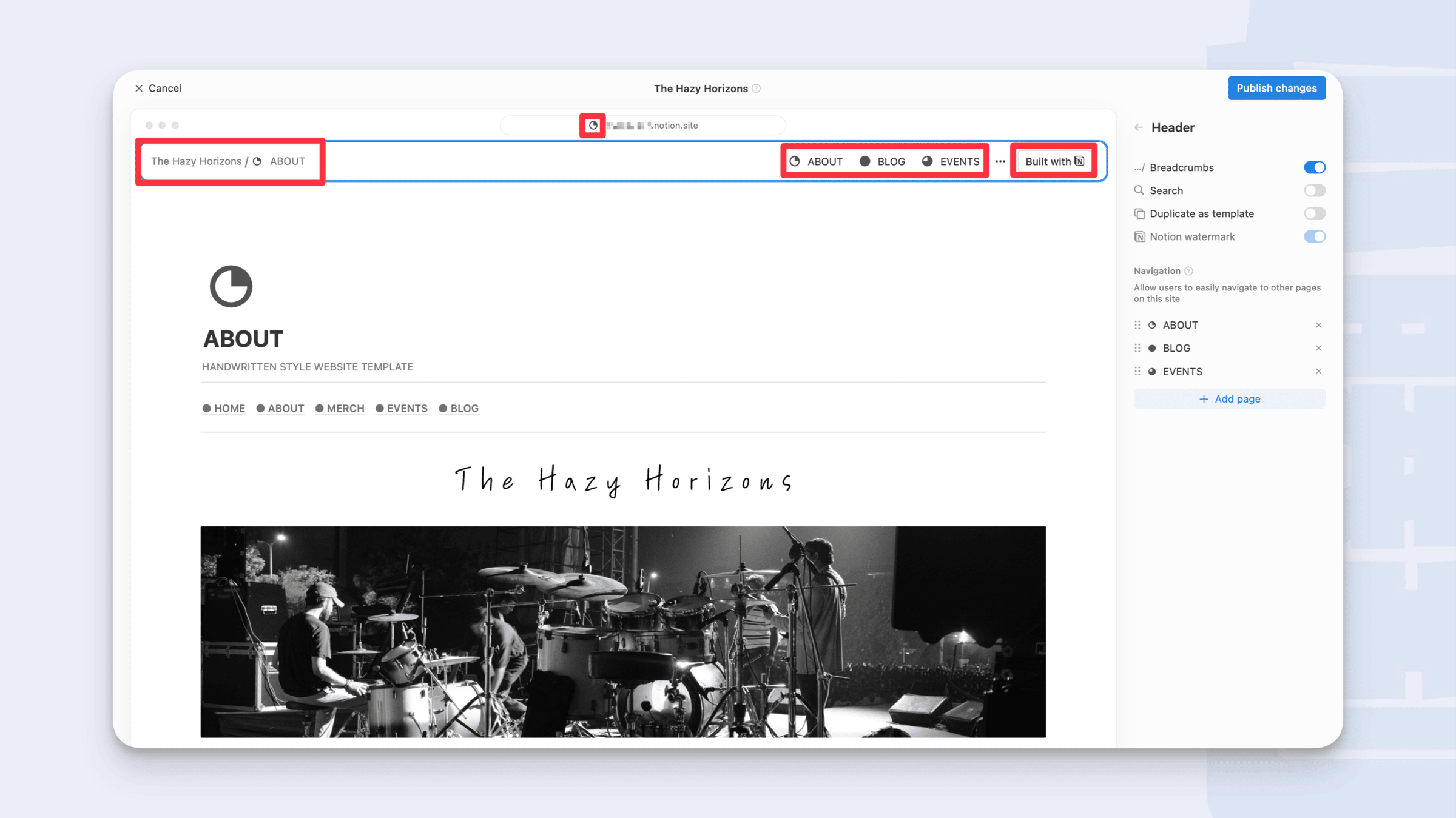Screen dimensions: 1456x818
Task: Grab the drag handle of the EVENTS row
Action: (1137, 371)
